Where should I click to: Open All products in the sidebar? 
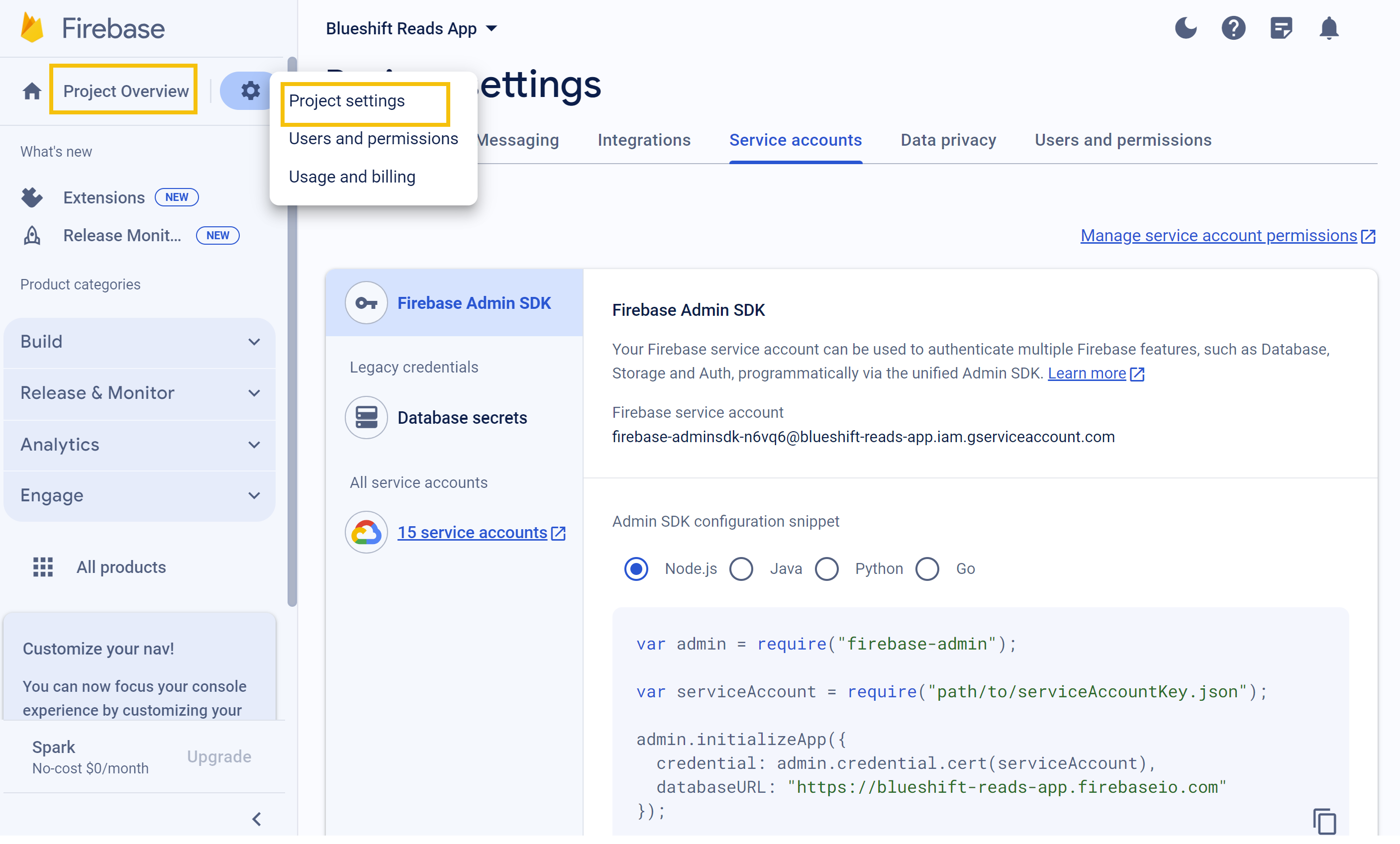click(121, 567)
